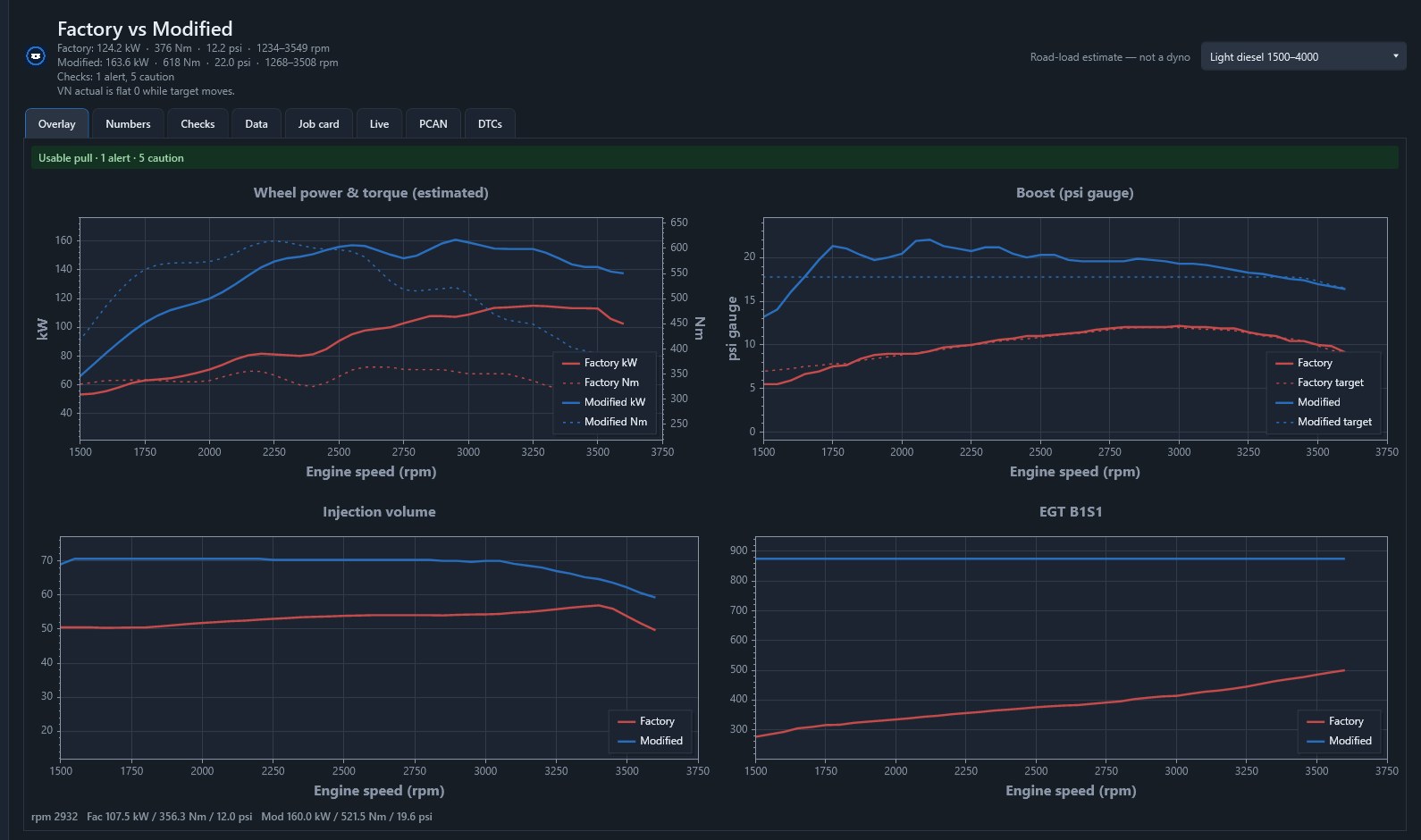The width and height of the screenshot is (1421, 840).
Task: Click the red Factory EGT line
Action: pyautogui.click(x=1050, y=707)
